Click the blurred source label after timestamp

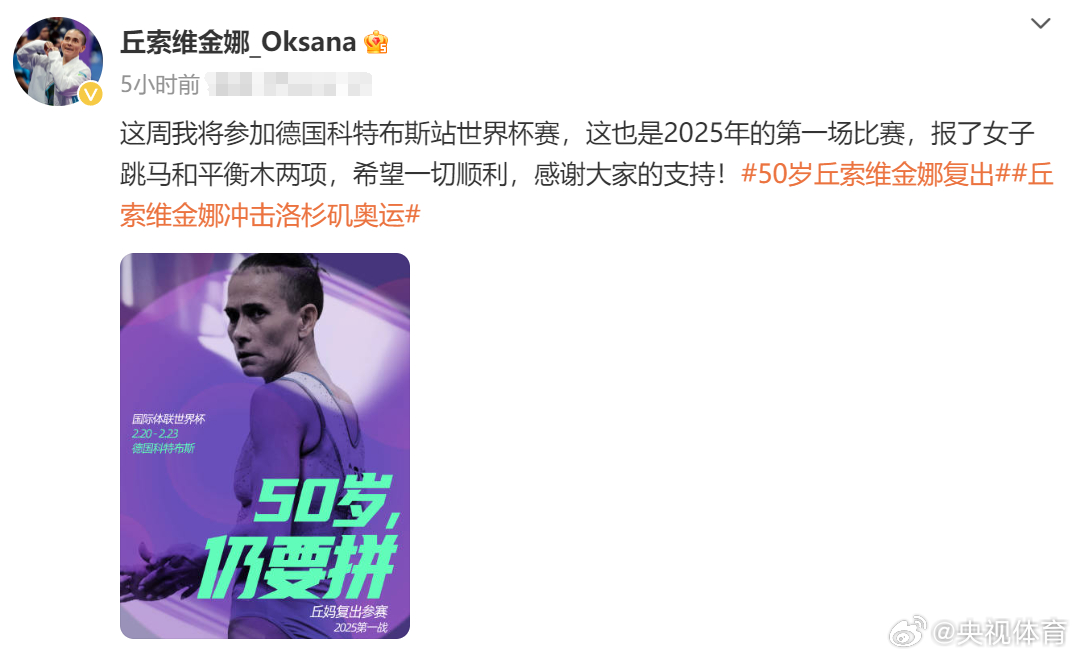point(289,85)
